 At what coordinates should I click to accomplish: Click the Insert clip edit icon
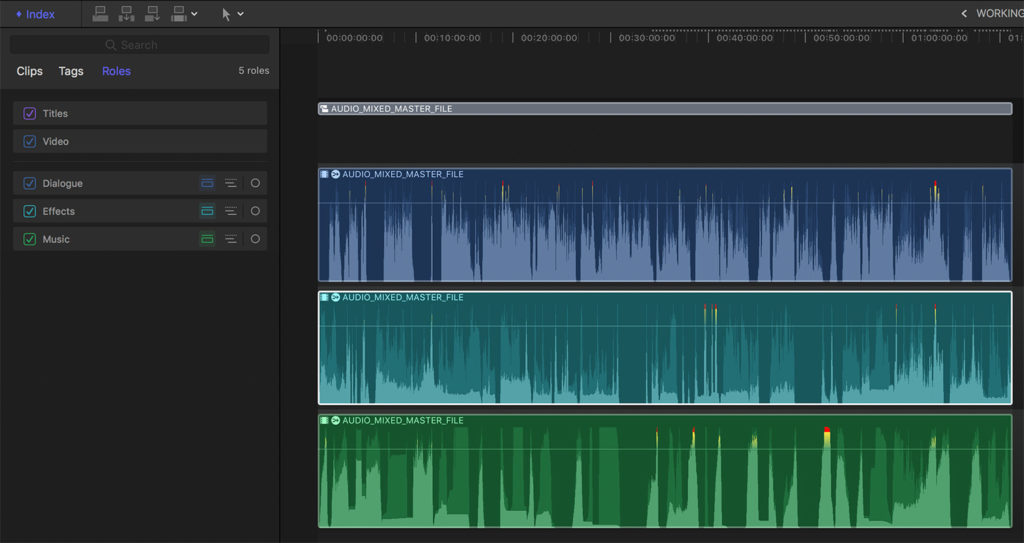(x=126, y=14)
